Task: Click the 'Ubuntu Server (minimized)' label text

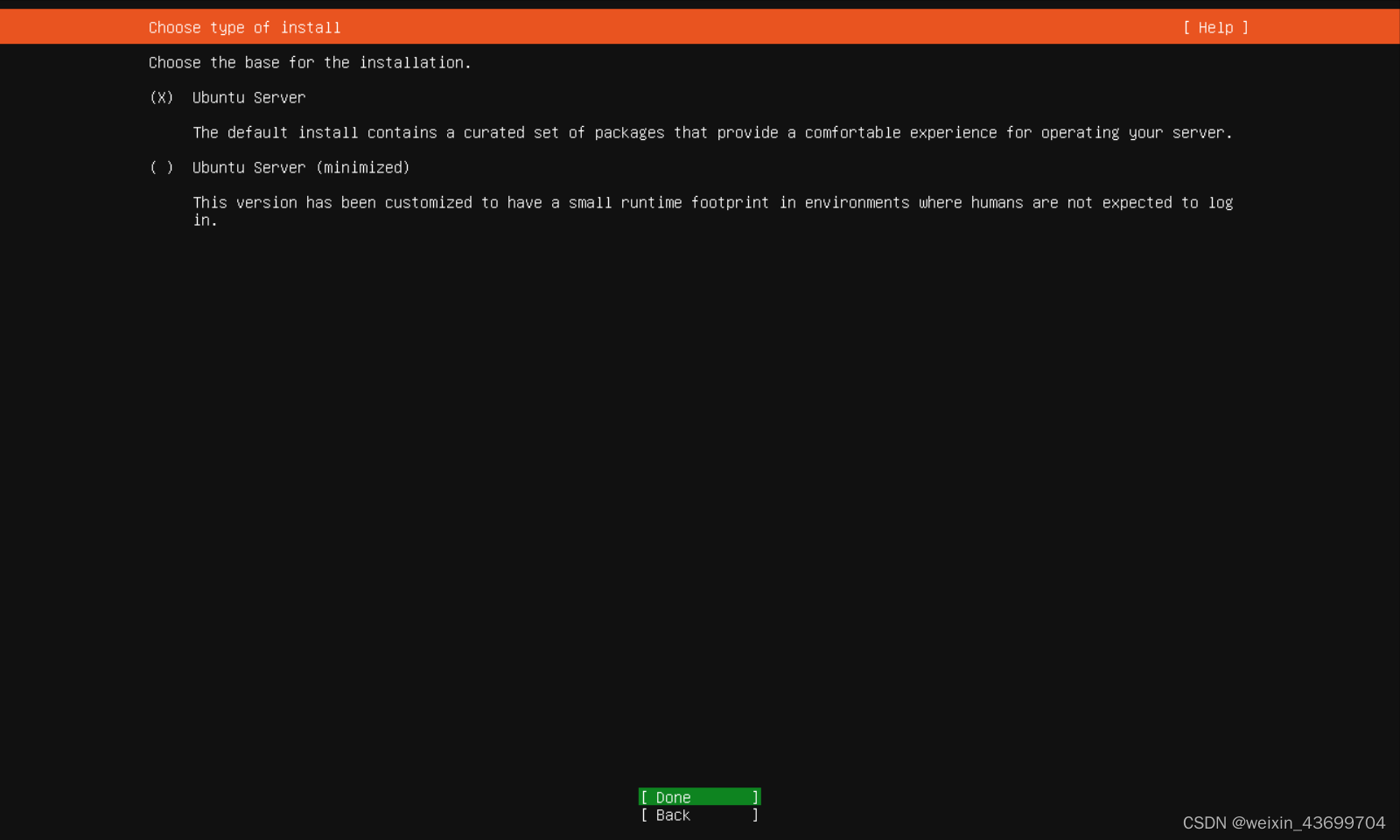Action: (x=301, y=167)
